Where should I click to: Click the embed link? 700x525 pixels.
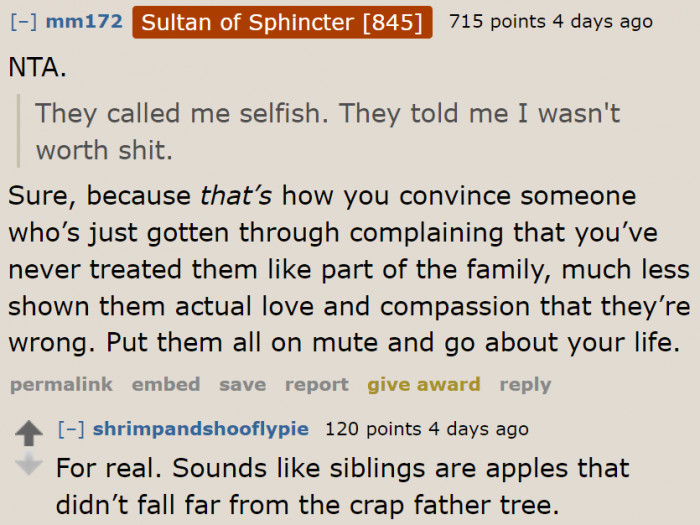pos(166,384)
